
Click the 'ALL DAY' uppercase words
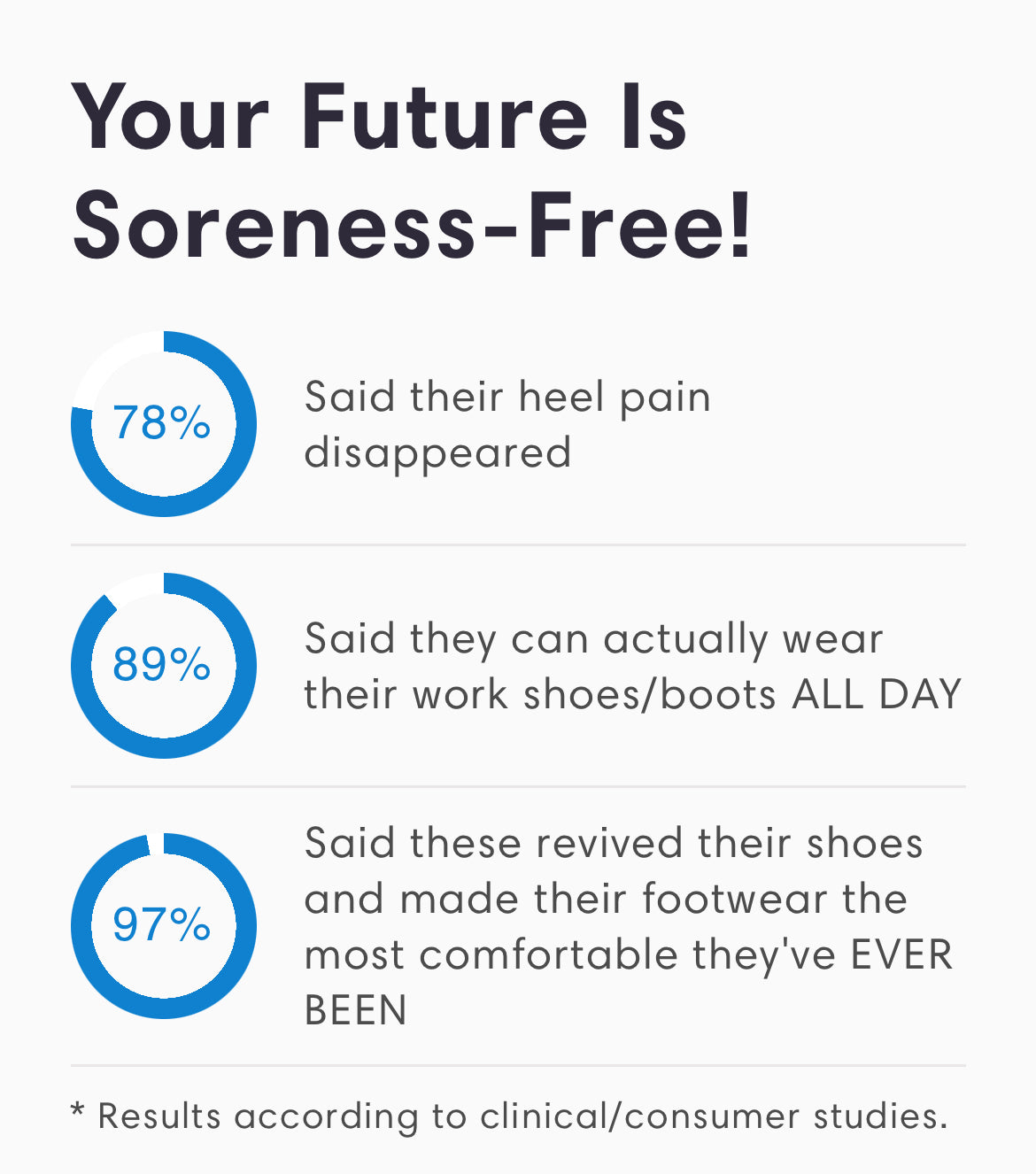877,694
